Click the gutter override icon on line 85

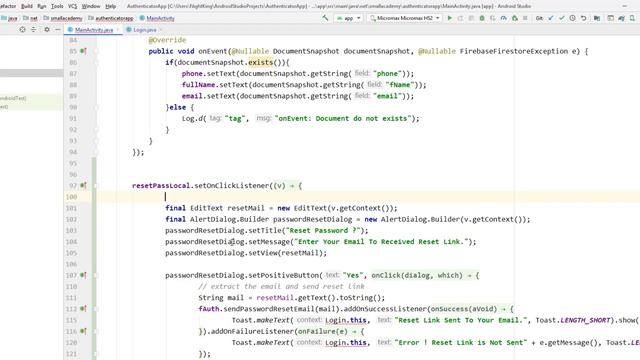click(x=83, y=51)
